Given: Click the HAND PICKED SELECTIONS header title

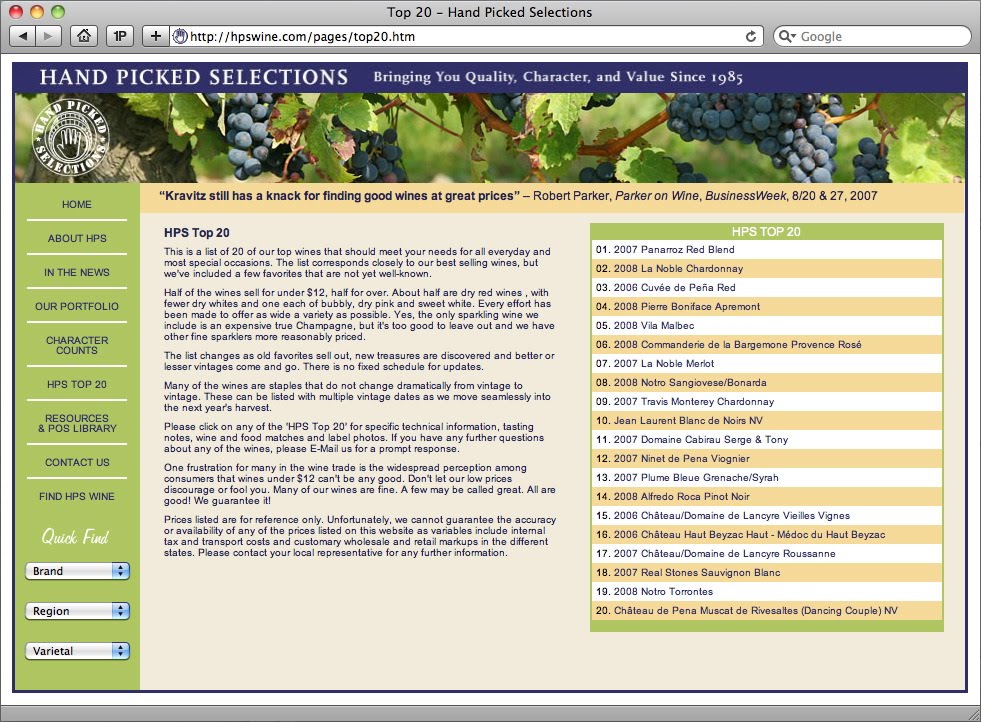Looking at the screenshot, I should point(194,77).
